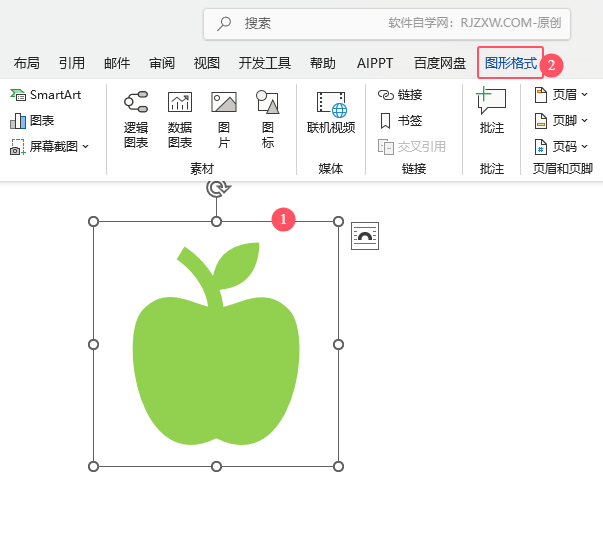Switch to the 图形格式 tab

510,63
